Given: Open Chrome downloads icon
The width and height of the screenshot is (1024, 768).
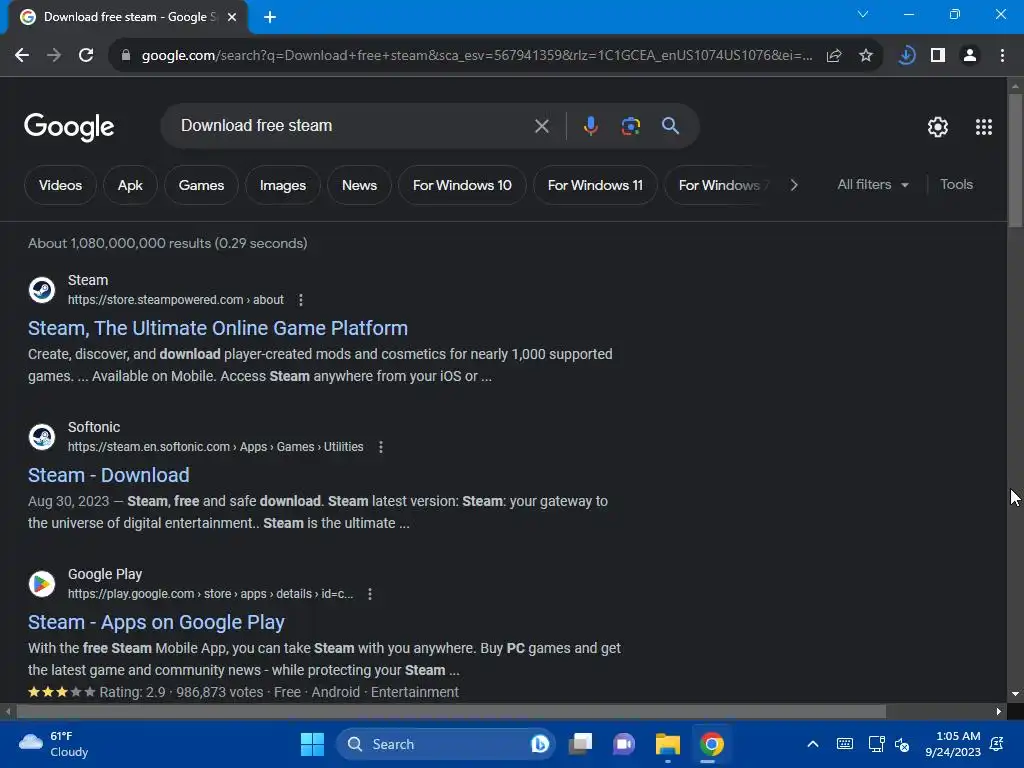Looking at the screenshot, I should point(906,56).
